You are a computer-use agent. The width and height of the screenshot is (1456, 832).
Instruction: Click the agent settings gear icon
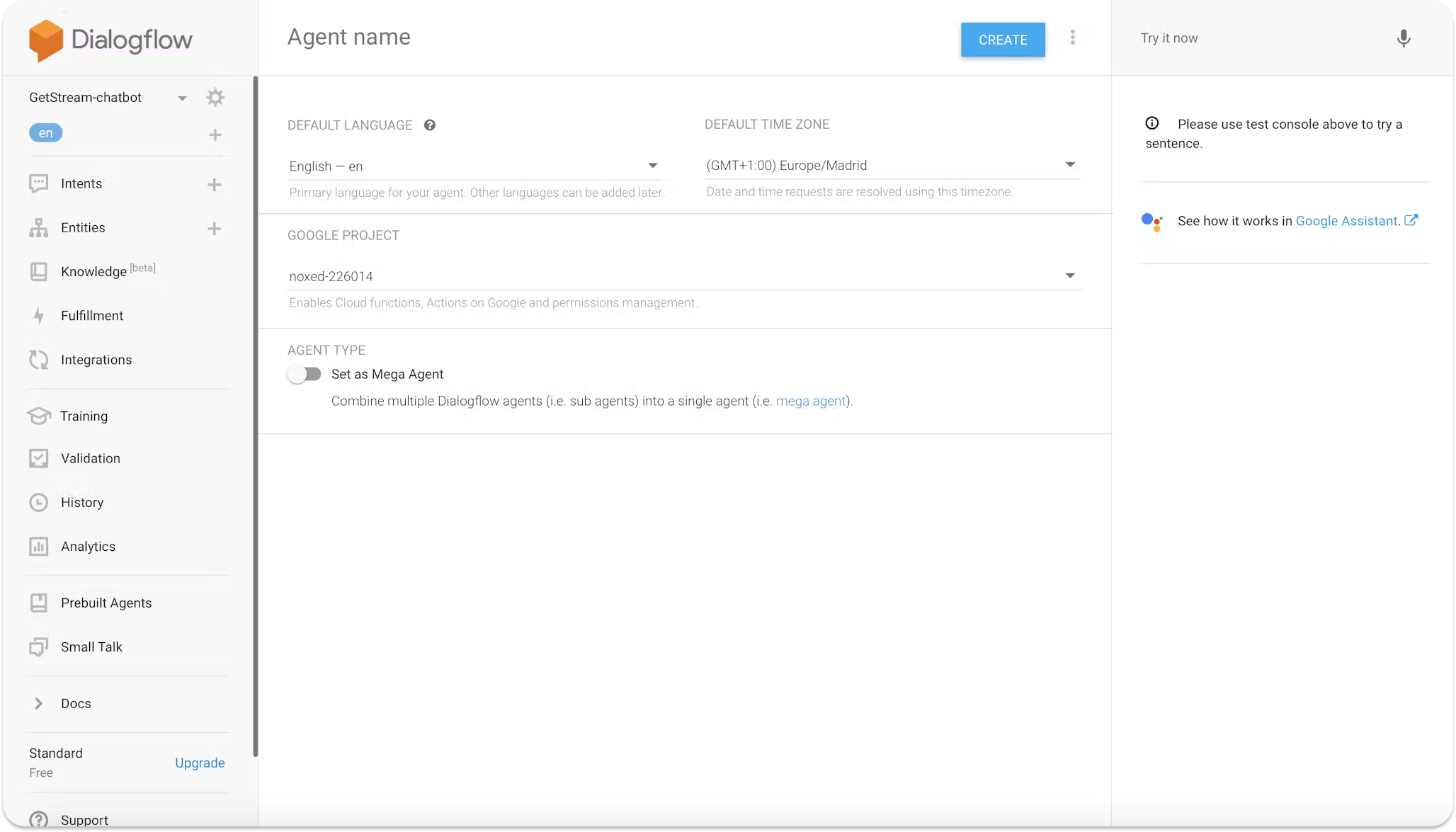[215, 98]
